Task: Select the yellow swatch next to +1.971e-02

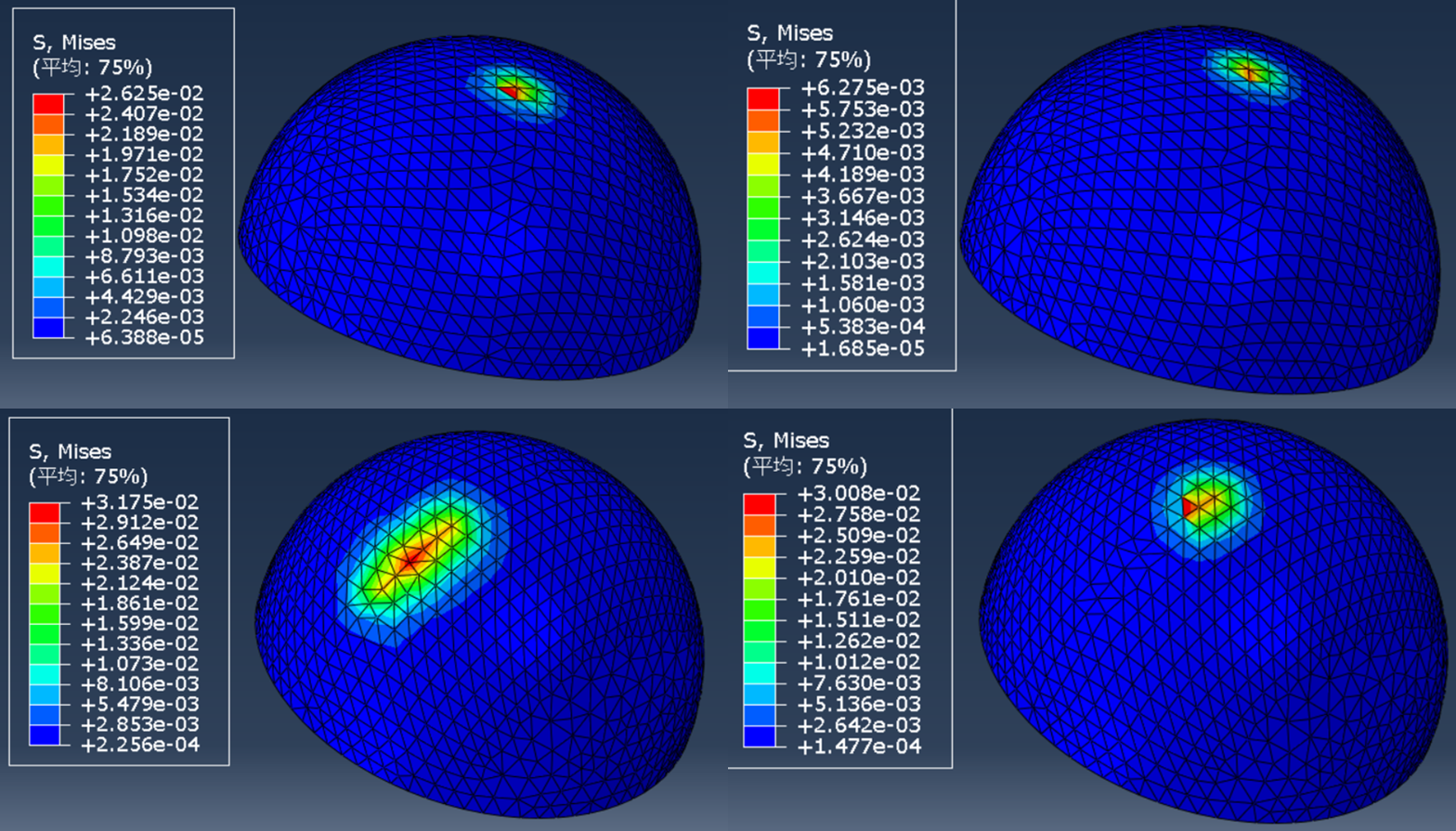Action: point(48,165)
